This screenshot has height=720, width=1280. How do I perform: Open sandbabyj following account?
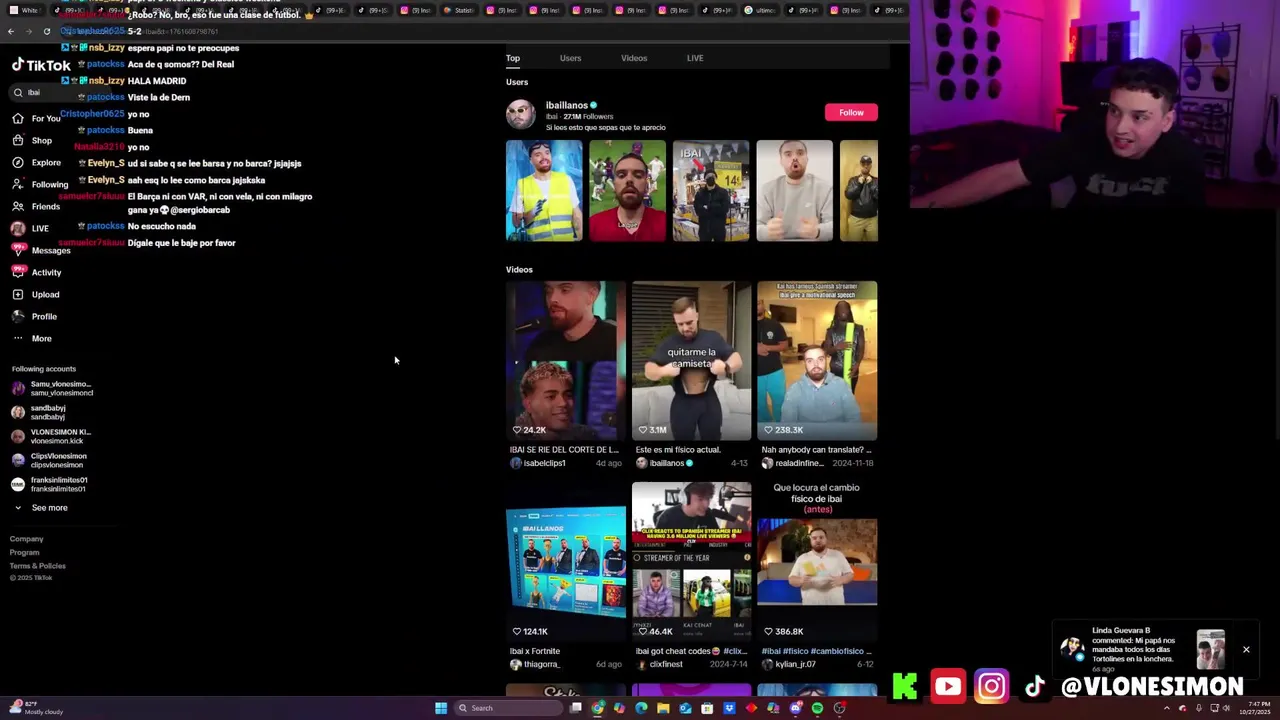click(39, 412)
